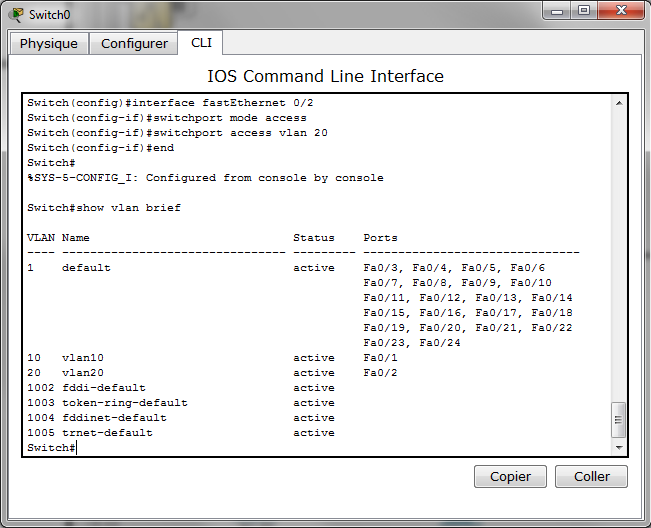Click the VLAN ID '1002' cell
Image resolution: width=651 pixels, height=528 pixels.
(x=41, y=388)
